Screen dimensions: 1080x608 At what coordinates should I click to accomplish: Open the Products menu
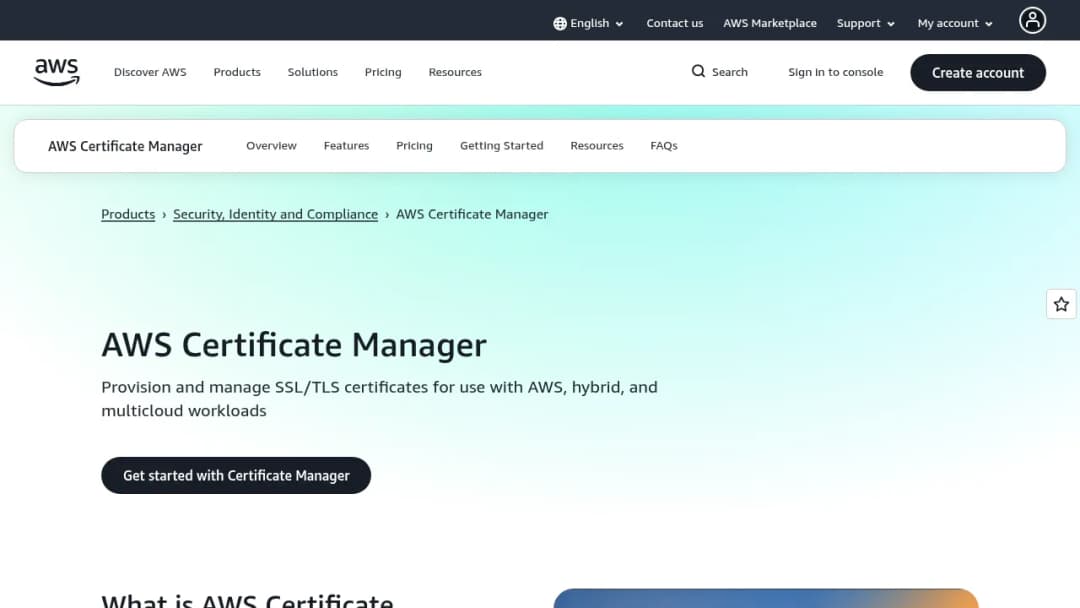[237, 72]
